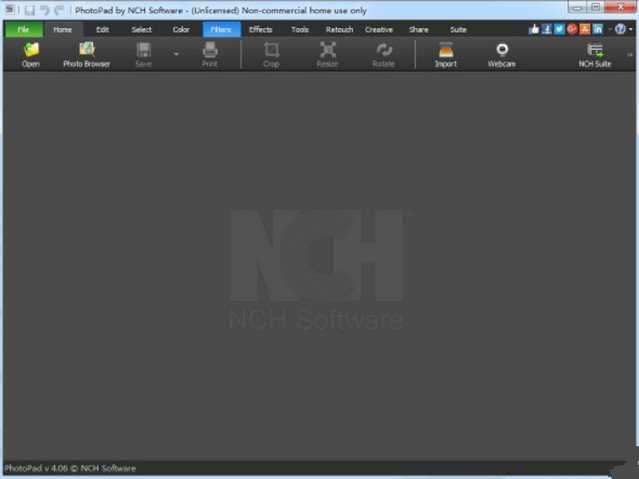Open the Tools tab
This screenshot has width=639, height=479.
(x=300, y=29)
